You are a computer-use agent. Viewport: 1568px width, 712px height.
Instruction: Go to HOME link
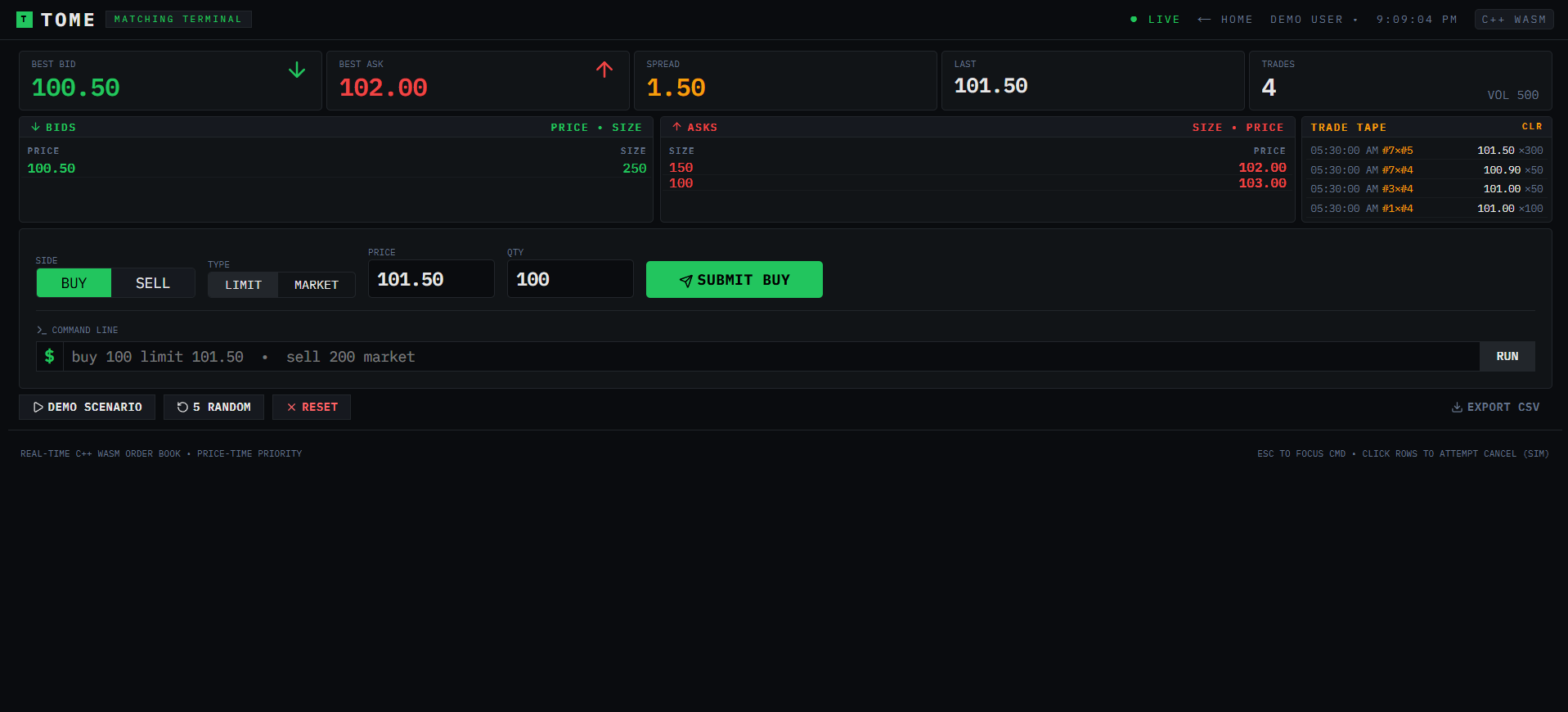click(x=1225, y=20)
